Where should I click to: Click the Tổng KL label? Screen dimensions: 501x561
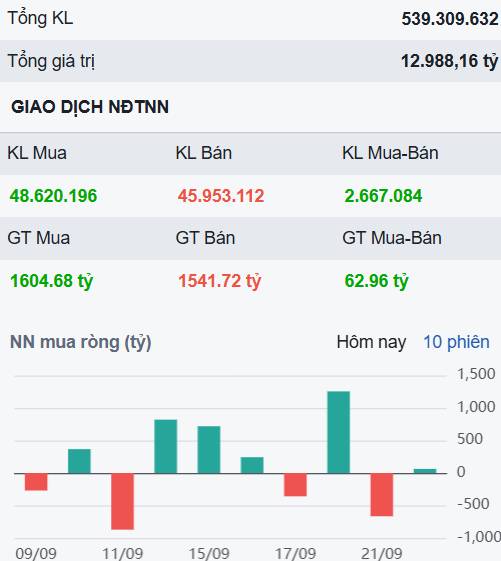pos(40,18)
